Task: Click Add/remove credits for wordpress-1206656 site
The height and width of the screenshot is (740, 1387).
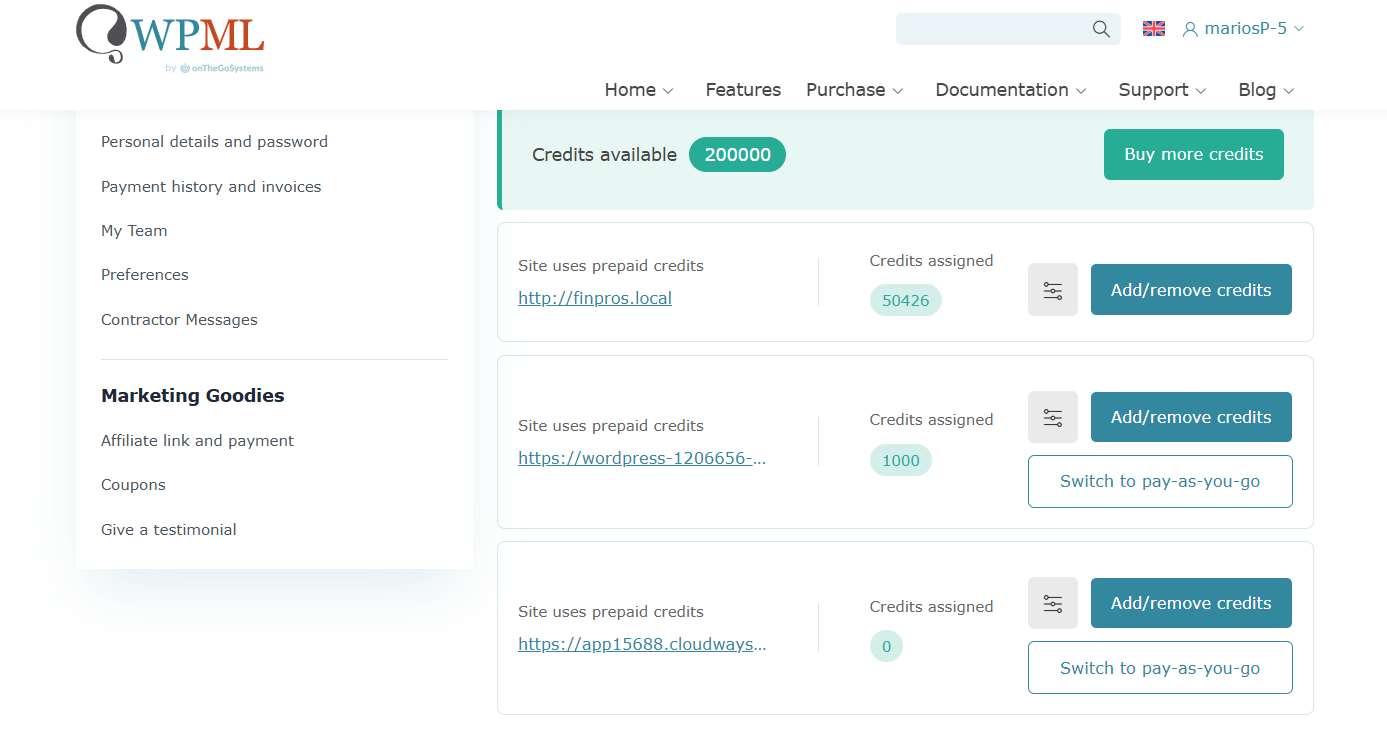Action: (1191, 417)
